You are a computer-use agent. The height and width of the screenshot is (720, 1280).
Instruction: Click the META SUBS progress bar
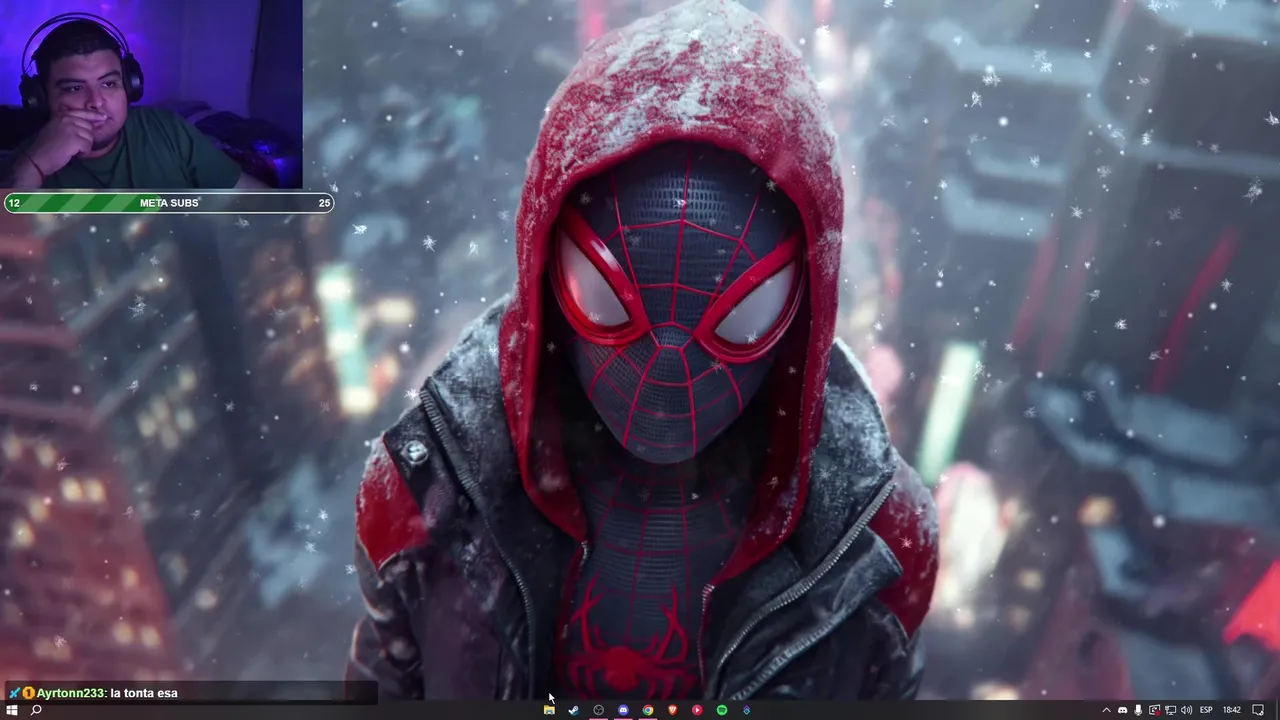(169, 203)
